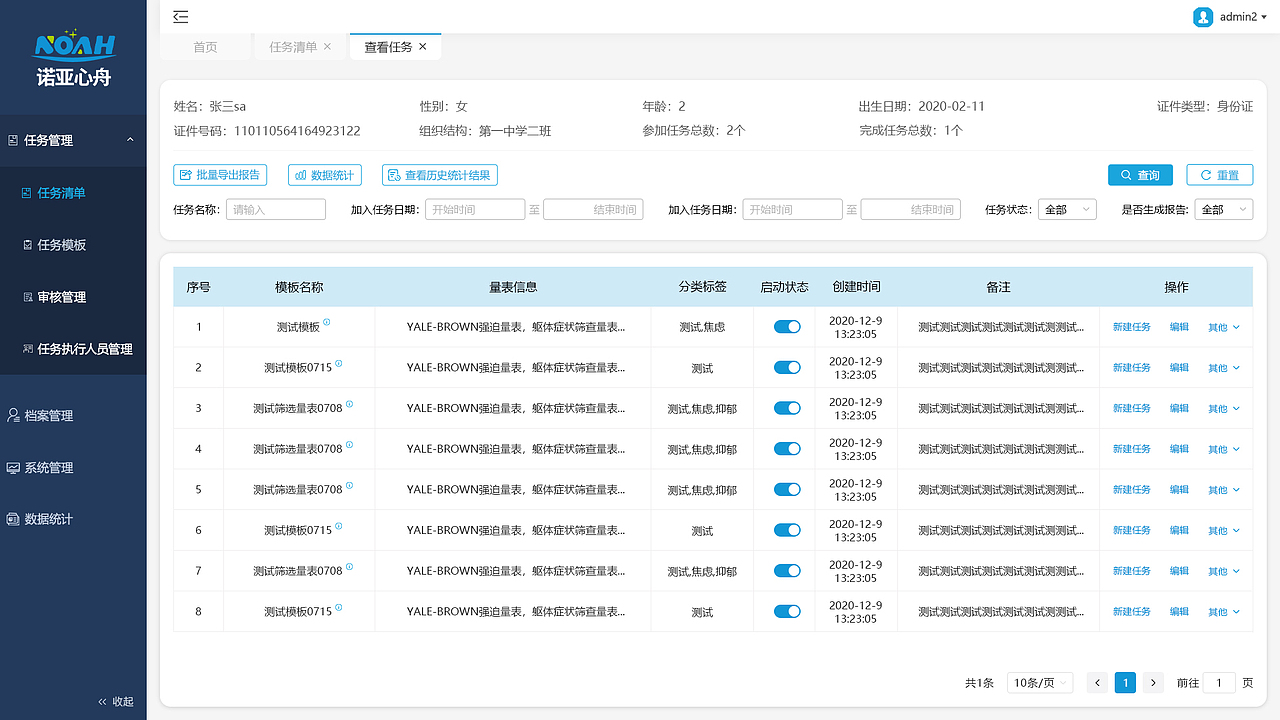
Task: Disable the 启动状态 switch in row 1
Action: (x=788, y=327)
